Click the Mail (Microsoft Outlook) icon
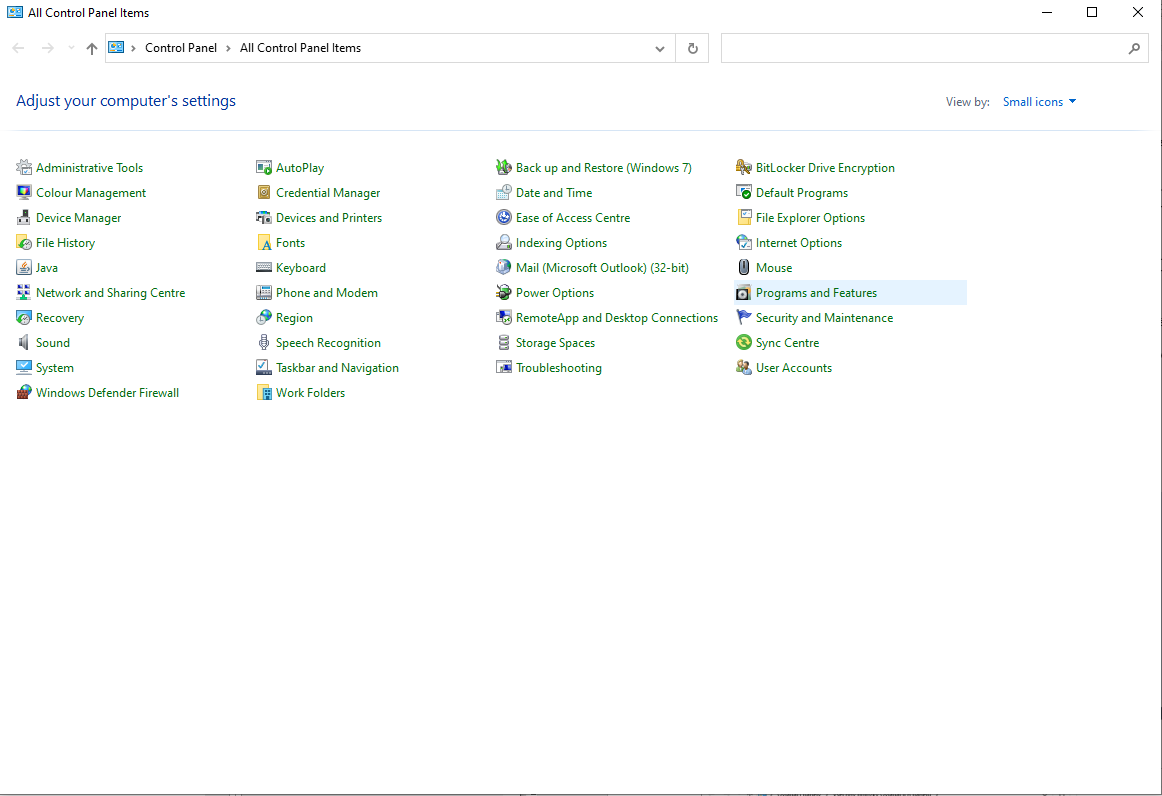The image size is (1162, 796). pos(504,268)
